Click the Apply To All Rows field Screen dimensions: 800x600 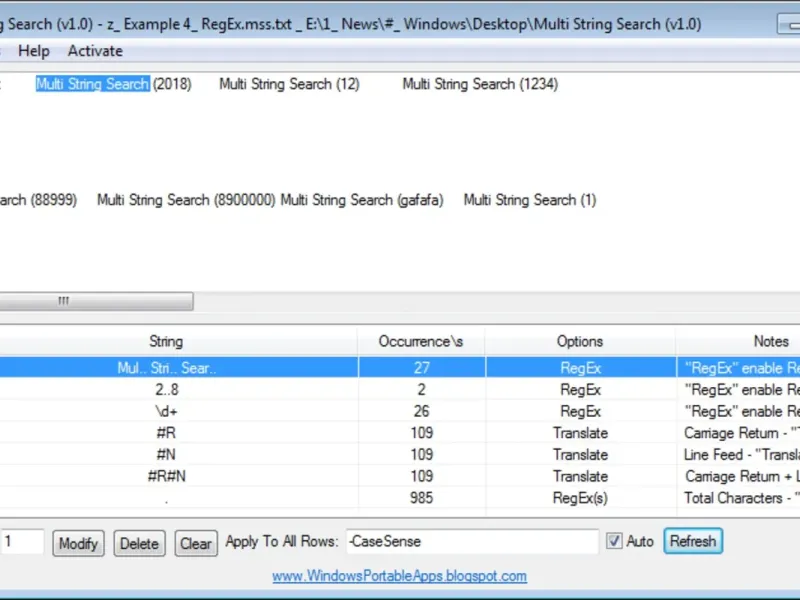472,541
